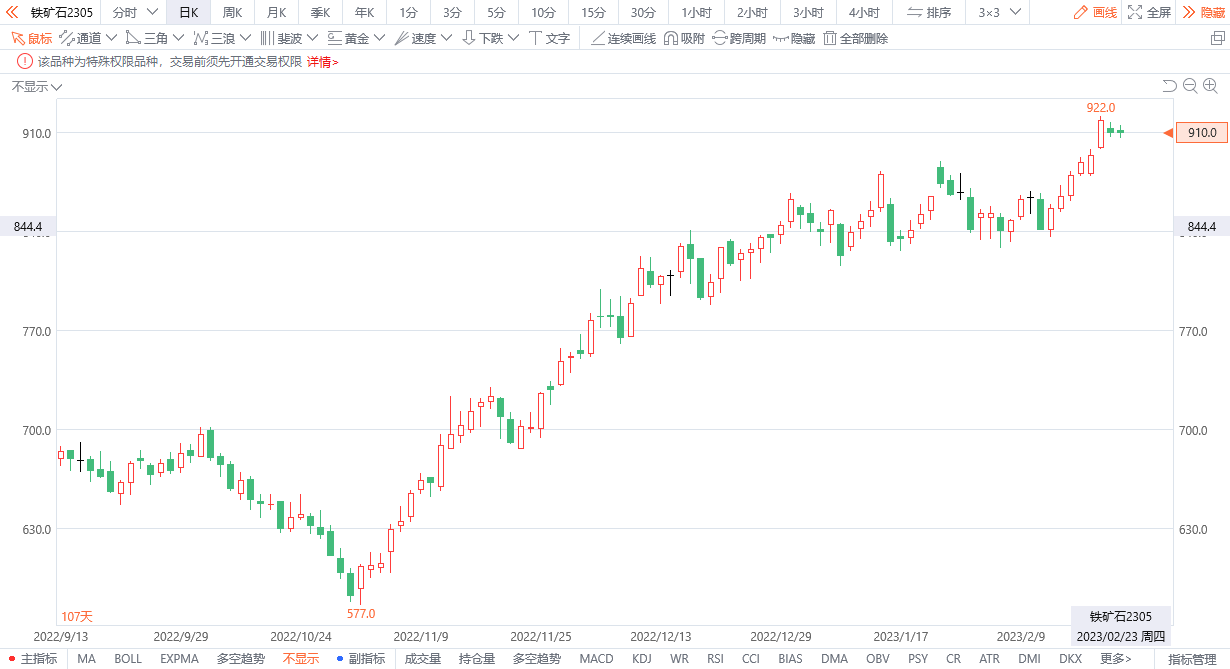Click the 指标管理 indicator management button
Image resolution: width=1230 pixels, height=669 pixels.
coord(1192,659)
